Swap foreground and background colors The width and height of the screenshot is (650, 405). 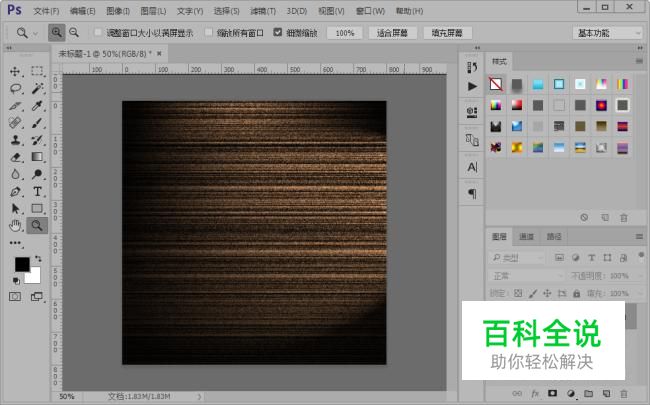pos(38,259)
